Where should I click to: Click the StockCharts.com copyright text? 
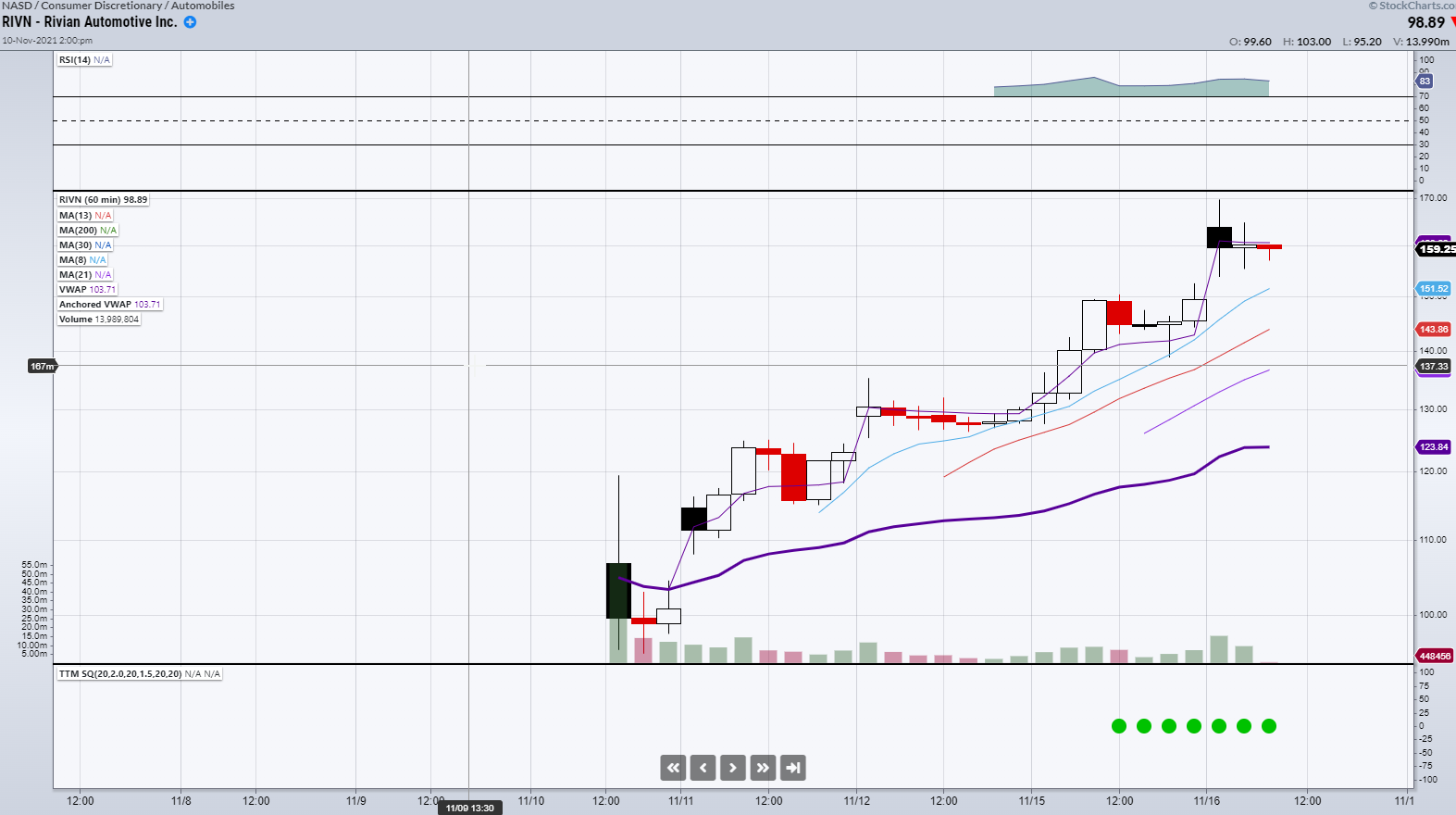click(x=1412, y=6)
